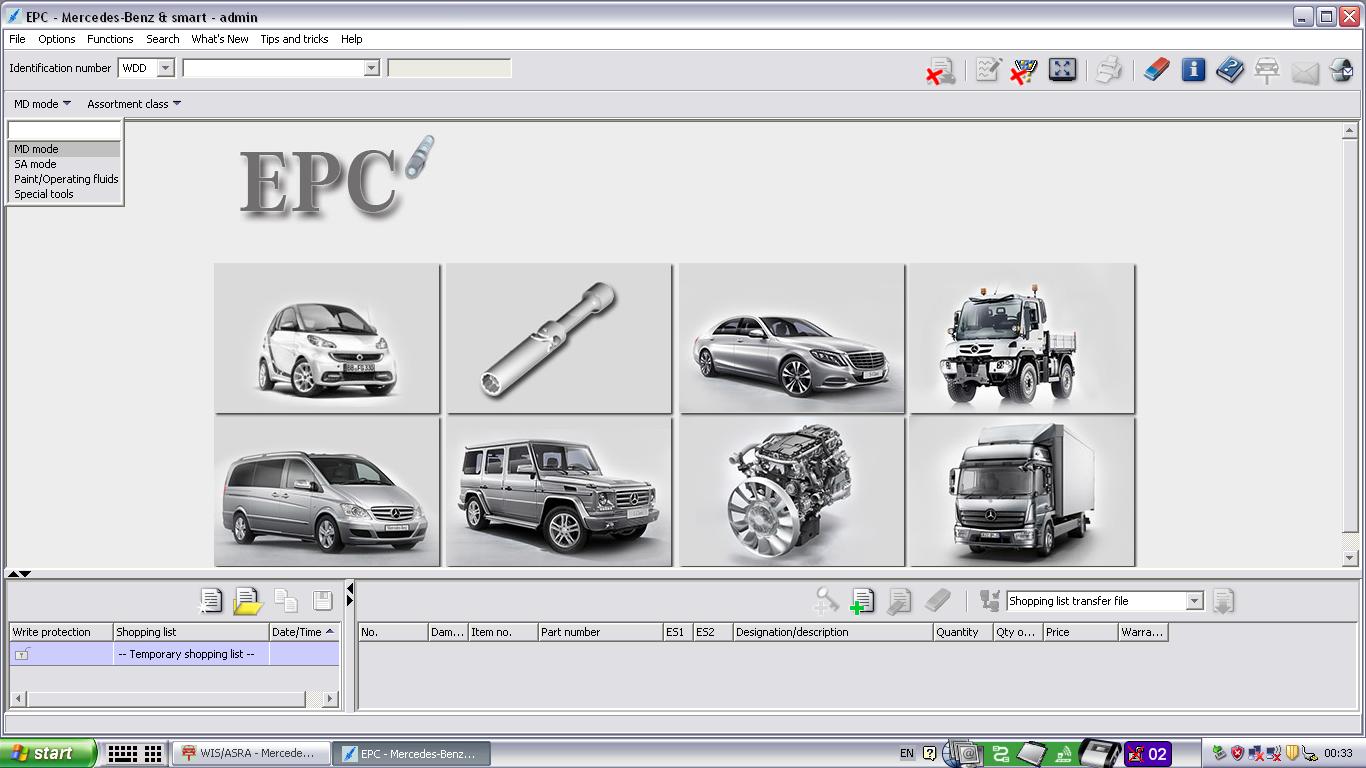Screen dimensions: 1366x768
Task: Click the transfer icon left of transfer file dropdown
Action: (x=989, y=600)
